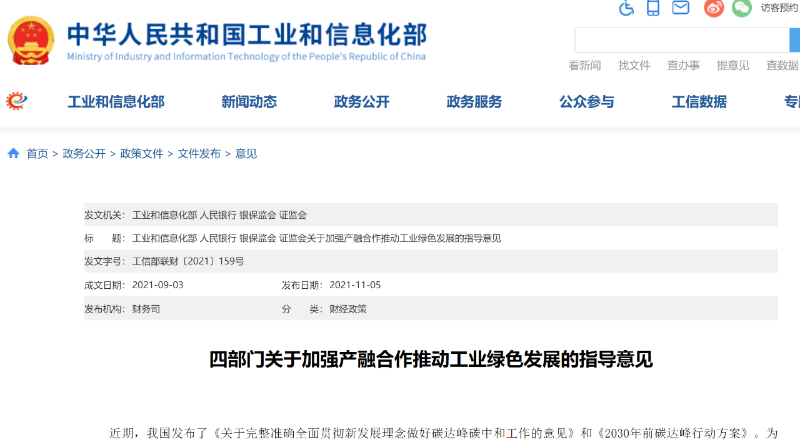Open the mobile version phone icon
This screenshot has width=800, height=442.
pos(653,8)
